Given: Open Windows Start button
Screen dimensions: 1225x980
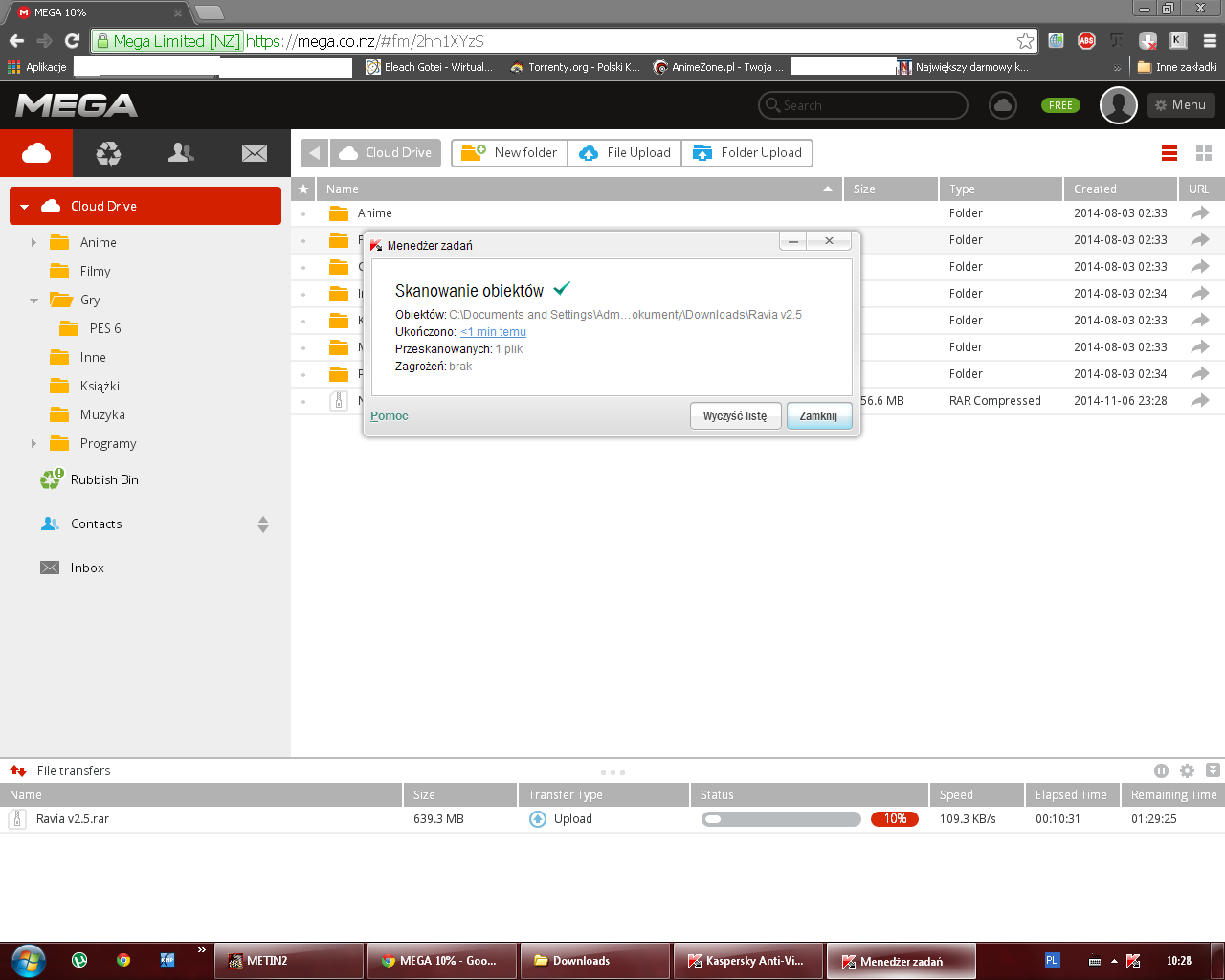Looking at the screenshot, I should [x=28, y=961].
